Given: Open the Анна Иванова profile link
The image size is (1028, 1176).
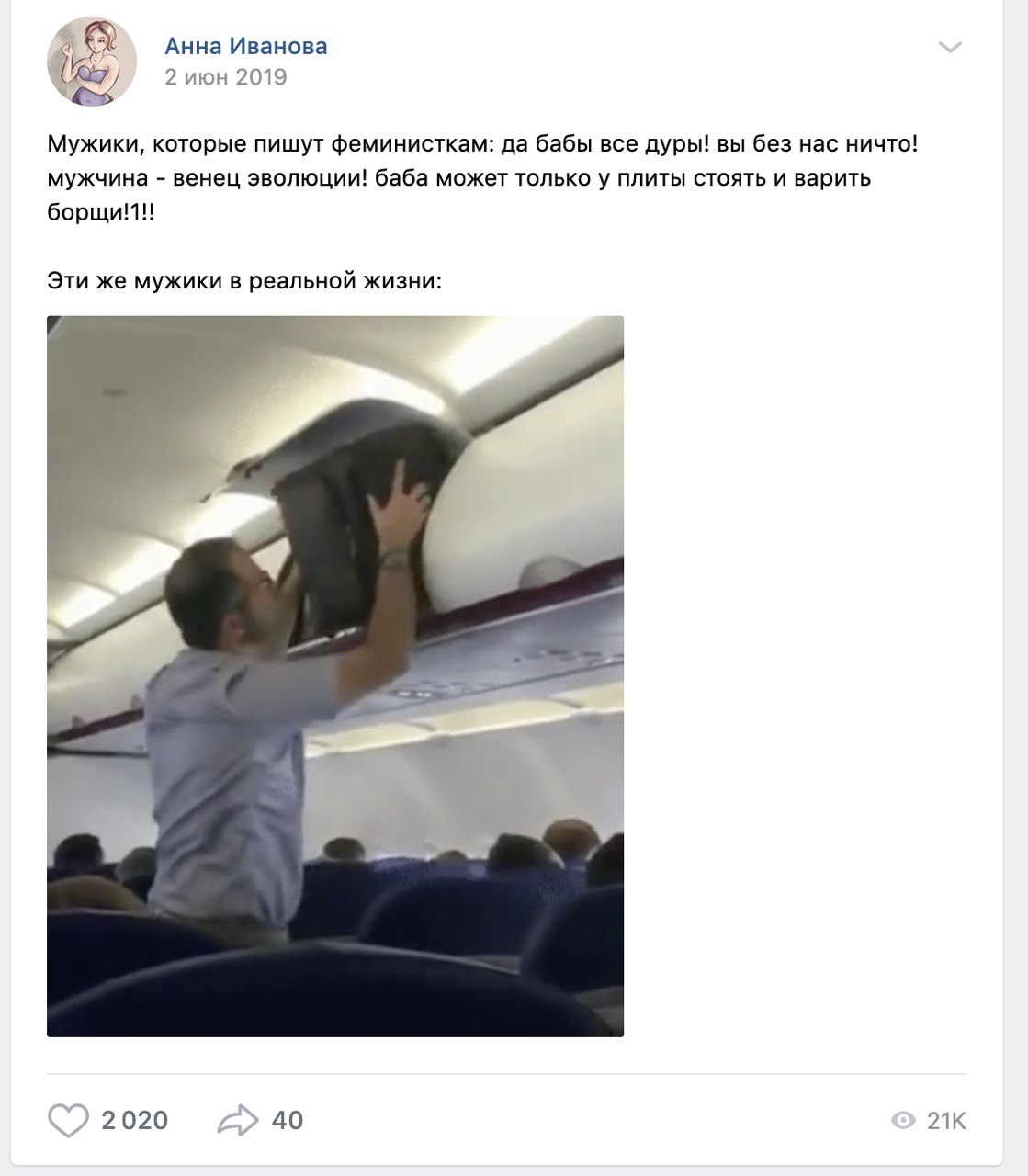Looking at the screenshot, I should coord(246,46).
